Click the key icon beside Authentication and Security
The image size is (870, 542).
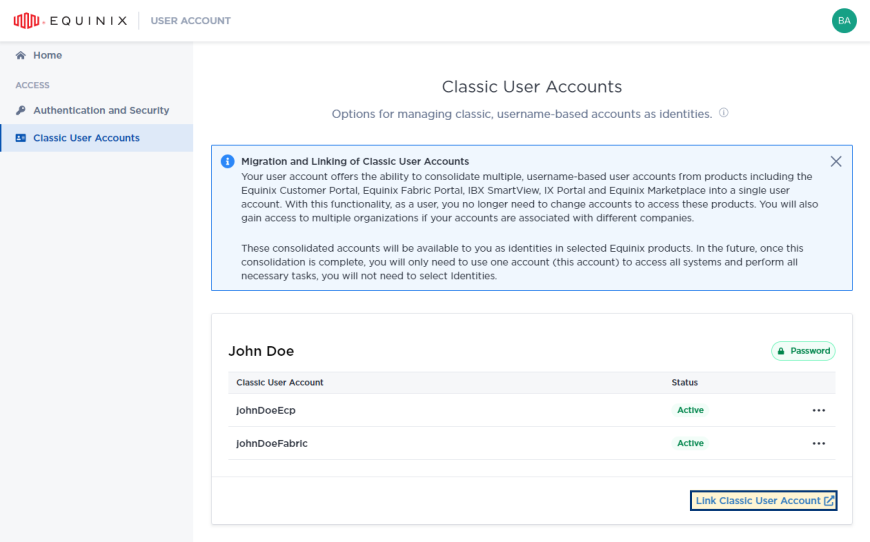21,110
